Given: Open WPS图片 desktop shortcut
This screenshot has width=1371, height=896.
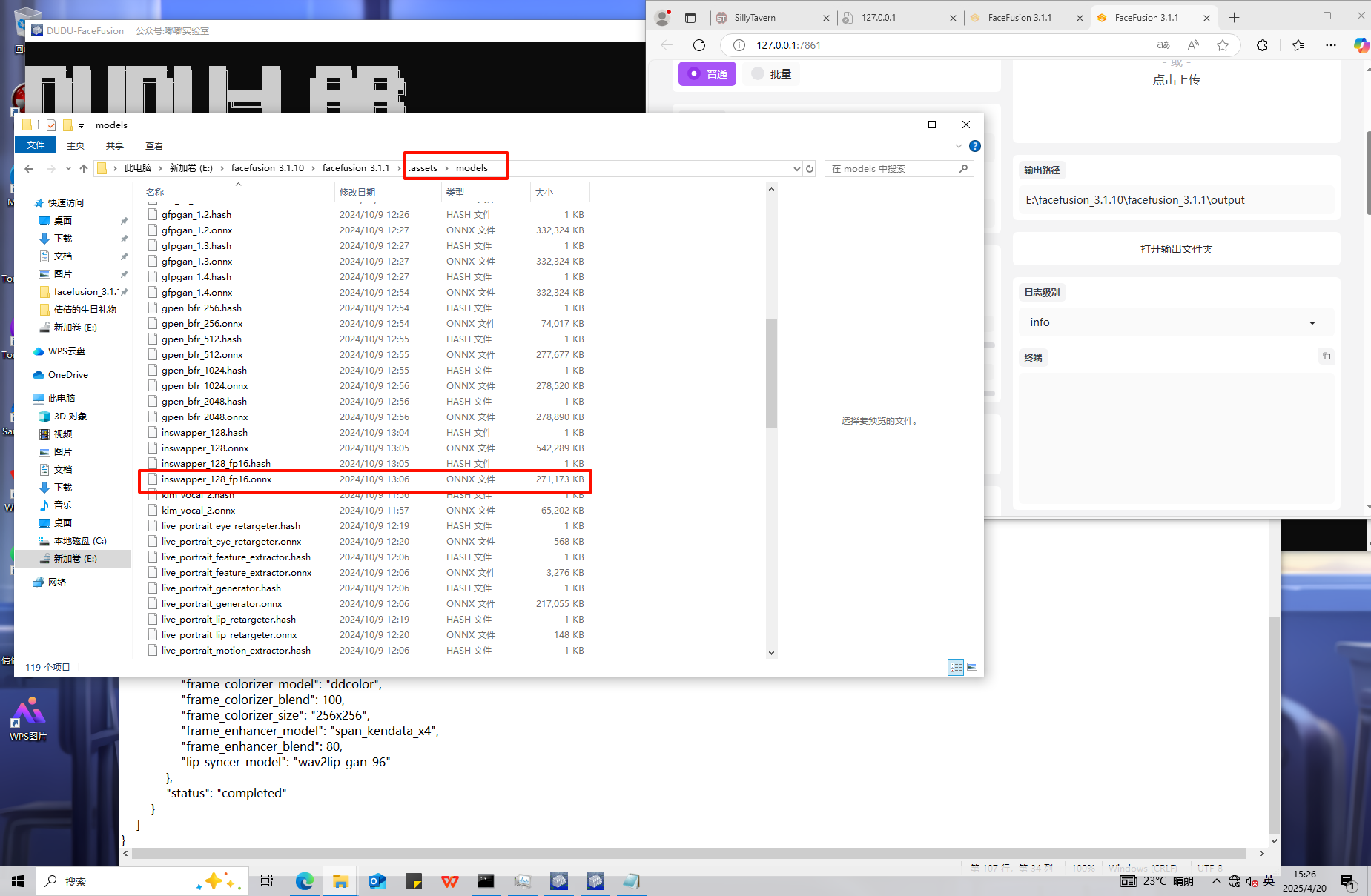Looking at the screenshot, I should [28, 718].
